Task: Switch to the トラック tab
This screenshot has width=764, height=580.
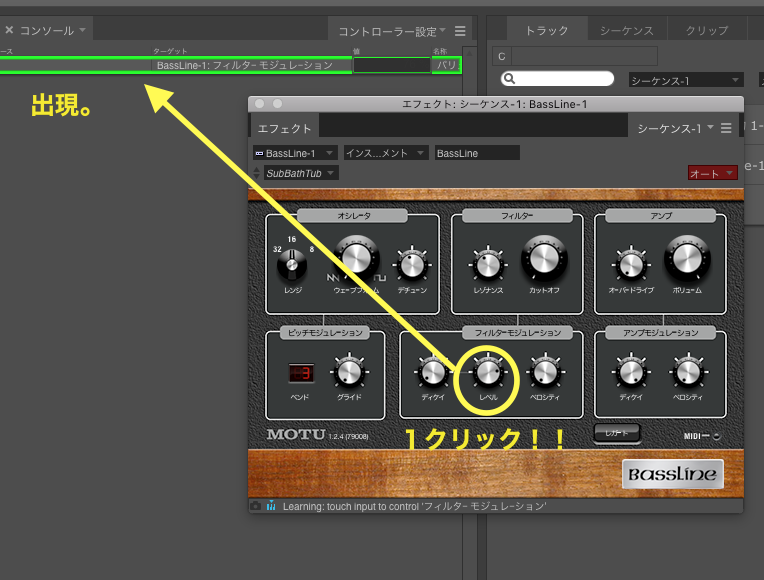Action: click(547, 31)
